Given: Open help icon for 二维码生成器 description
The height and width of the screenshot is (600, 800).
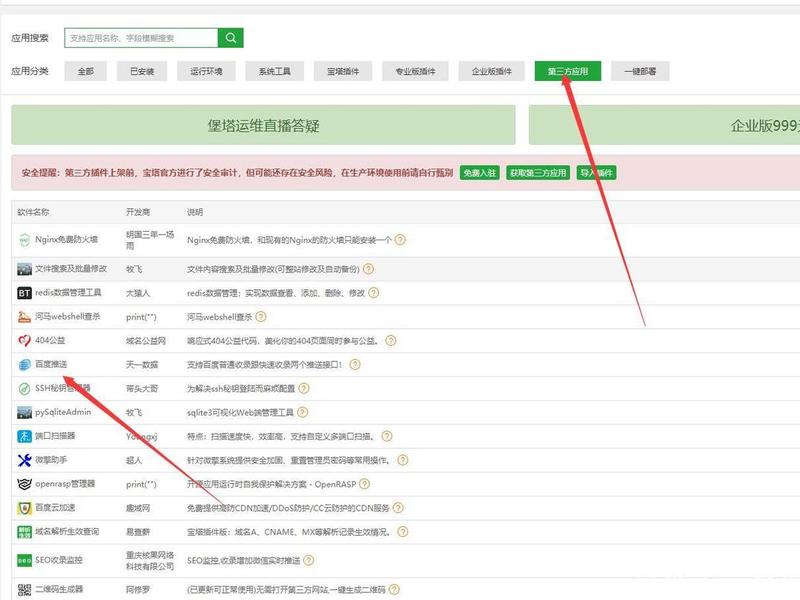Looking at the screenshot, I should click(x=394, y=590).
